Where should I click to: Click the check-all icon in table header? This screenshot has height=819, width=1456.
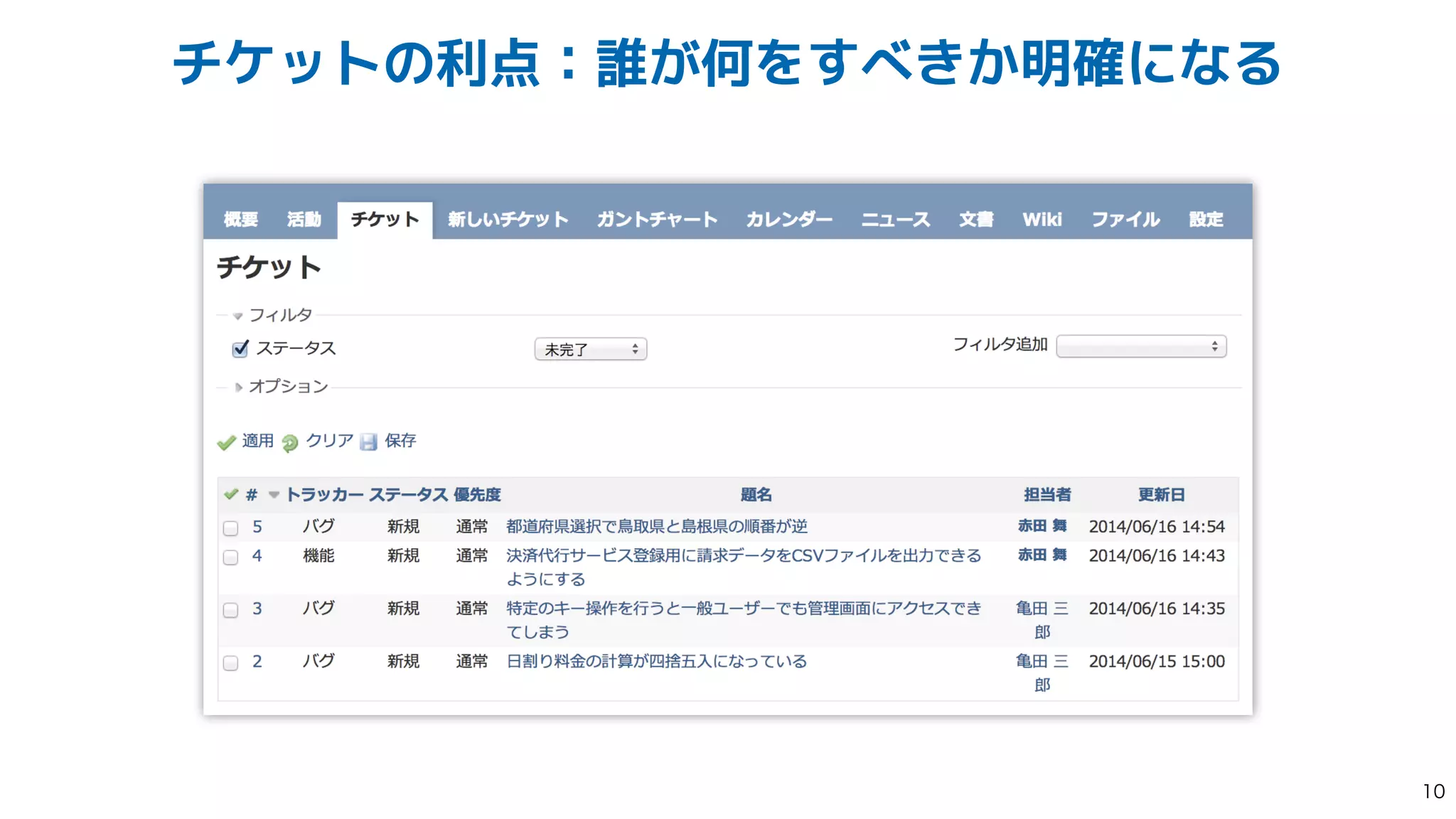[230, 494]
